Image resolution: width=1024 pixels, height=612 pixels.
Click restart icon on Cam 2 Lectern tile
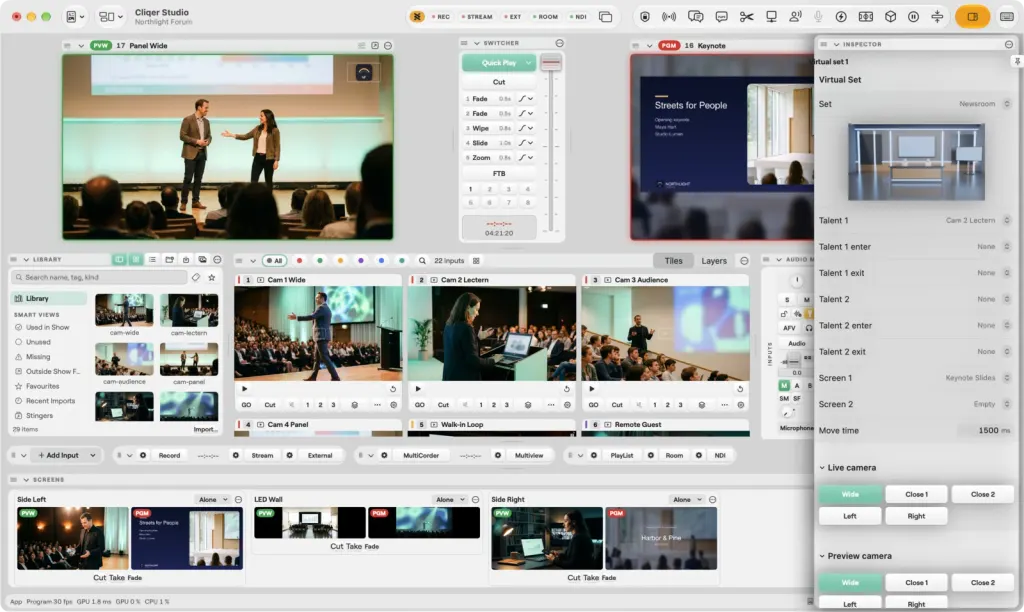(566, 389)
